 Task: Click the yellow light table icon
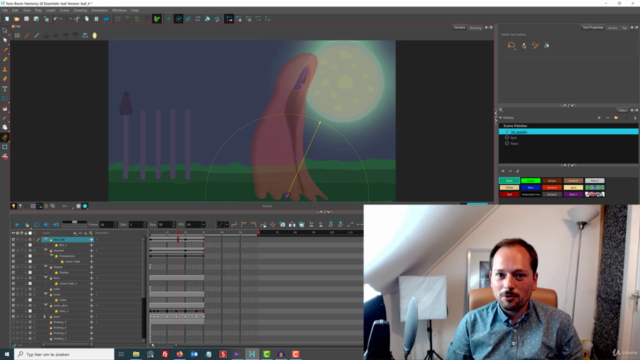pos(95,36)
